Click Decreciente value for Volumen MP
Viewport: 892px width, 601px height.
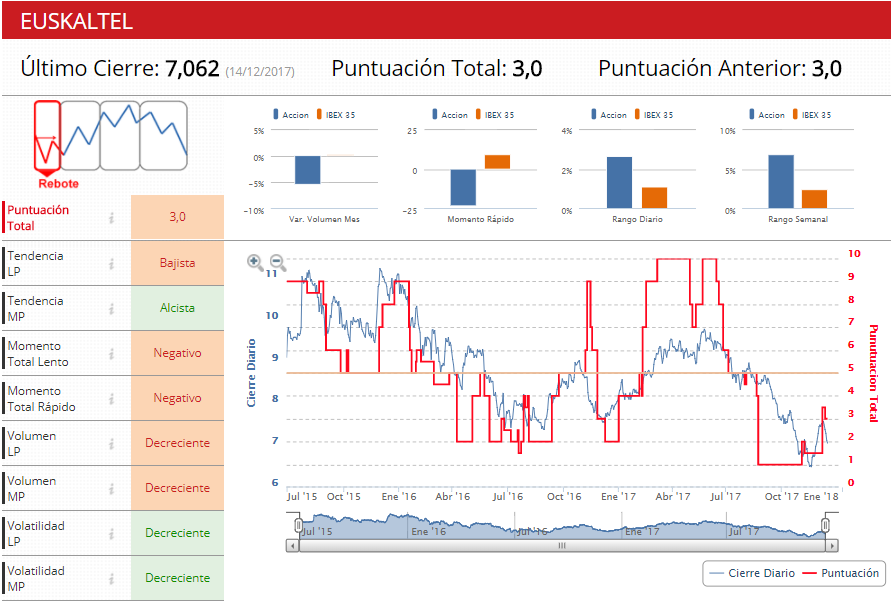(177, 488)
